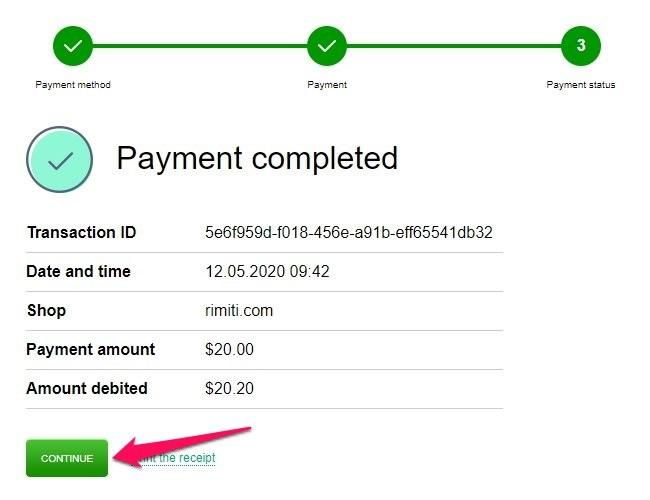Image resolution: width=650 pixels, height=500 pixels.
Task: Click the large teal payment completed checkmark
Action: (x=59, y=160)
